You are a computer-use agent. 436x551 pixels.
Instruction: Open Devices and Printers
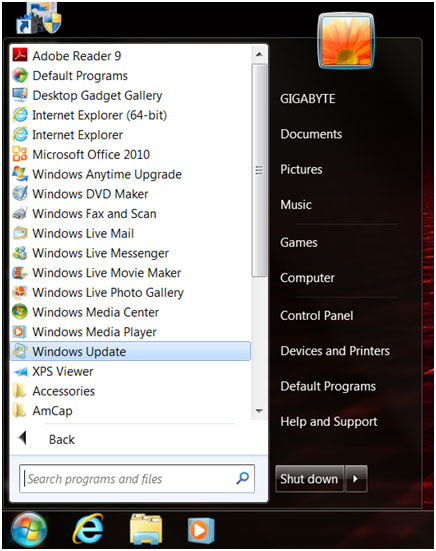pos(335,351)
